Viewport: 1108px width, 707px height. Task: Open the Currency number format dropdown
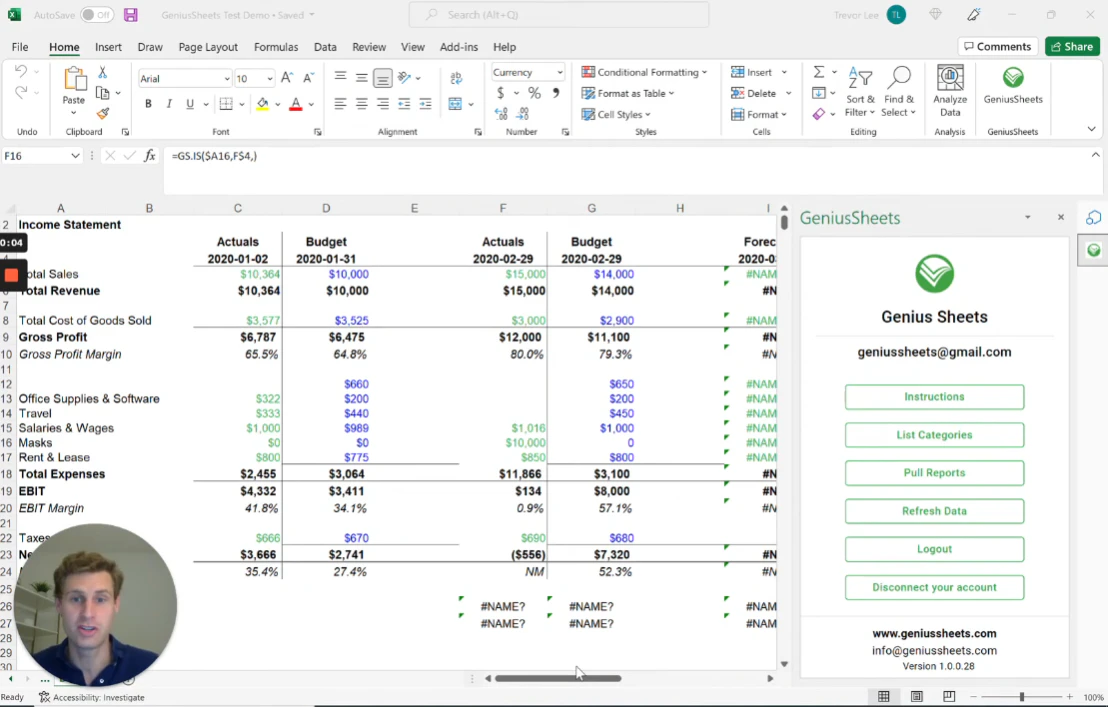click(x=559, y=73)
